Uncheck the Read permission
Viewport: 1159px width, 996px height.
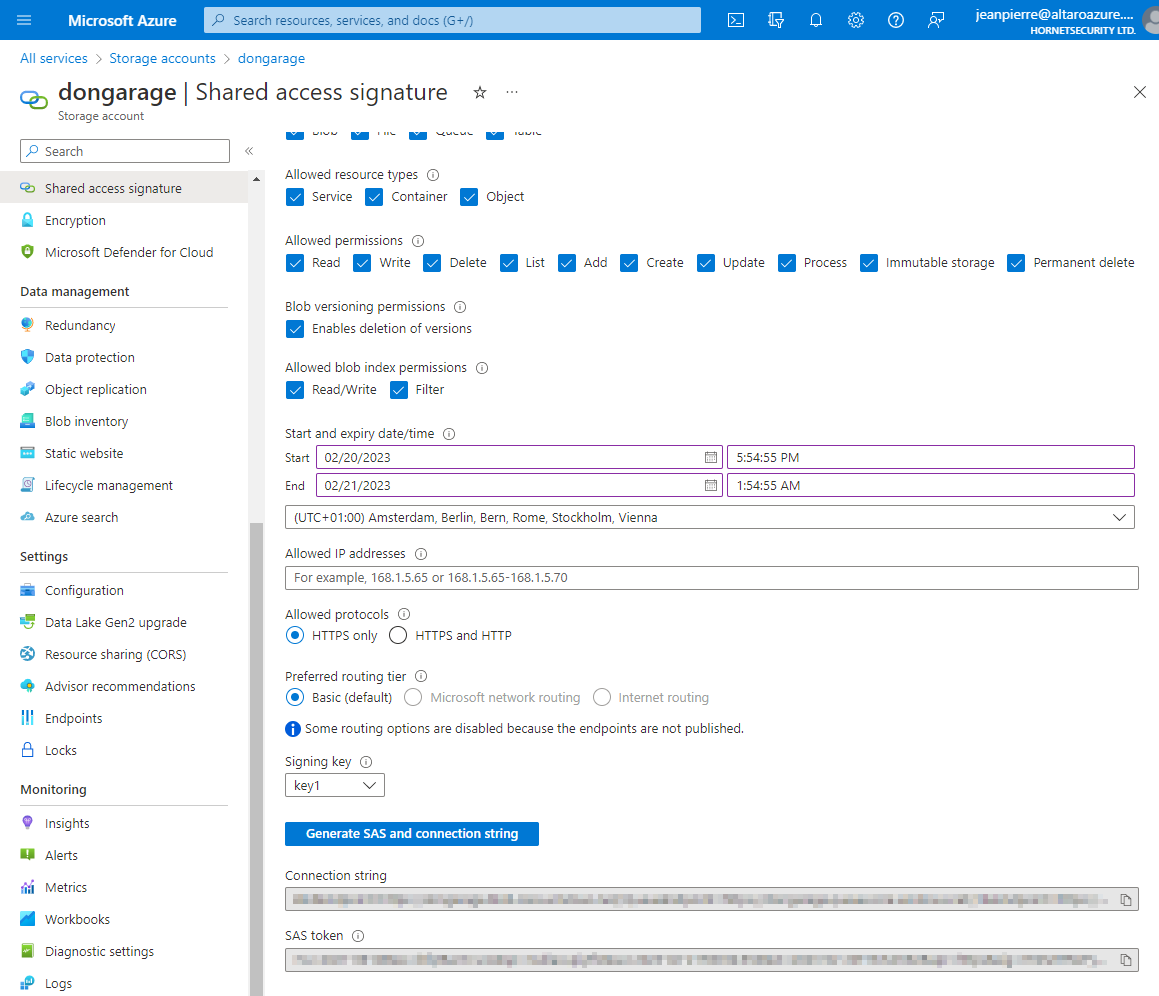click(x=295, y=262)
